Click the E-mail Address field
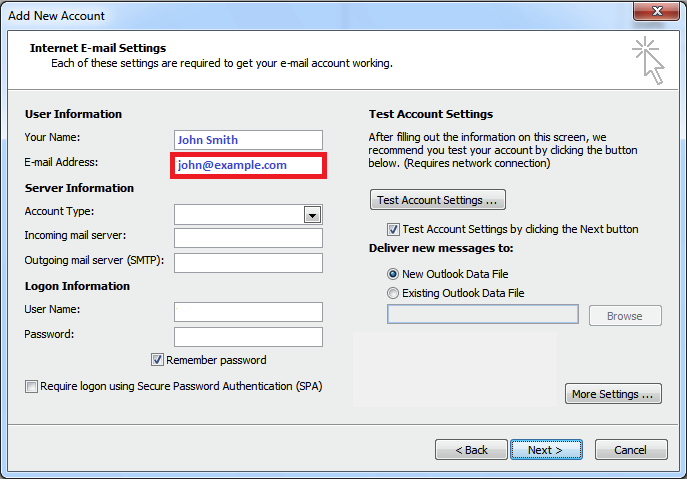Screen dimensions: 687x480 point(248,165)
